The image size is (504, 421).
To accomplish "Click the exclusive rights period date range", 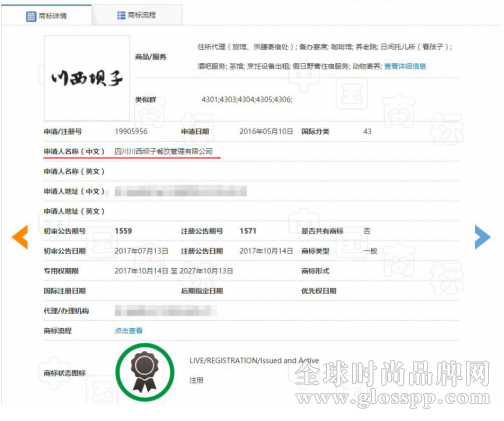I will [x=174, y=271].
